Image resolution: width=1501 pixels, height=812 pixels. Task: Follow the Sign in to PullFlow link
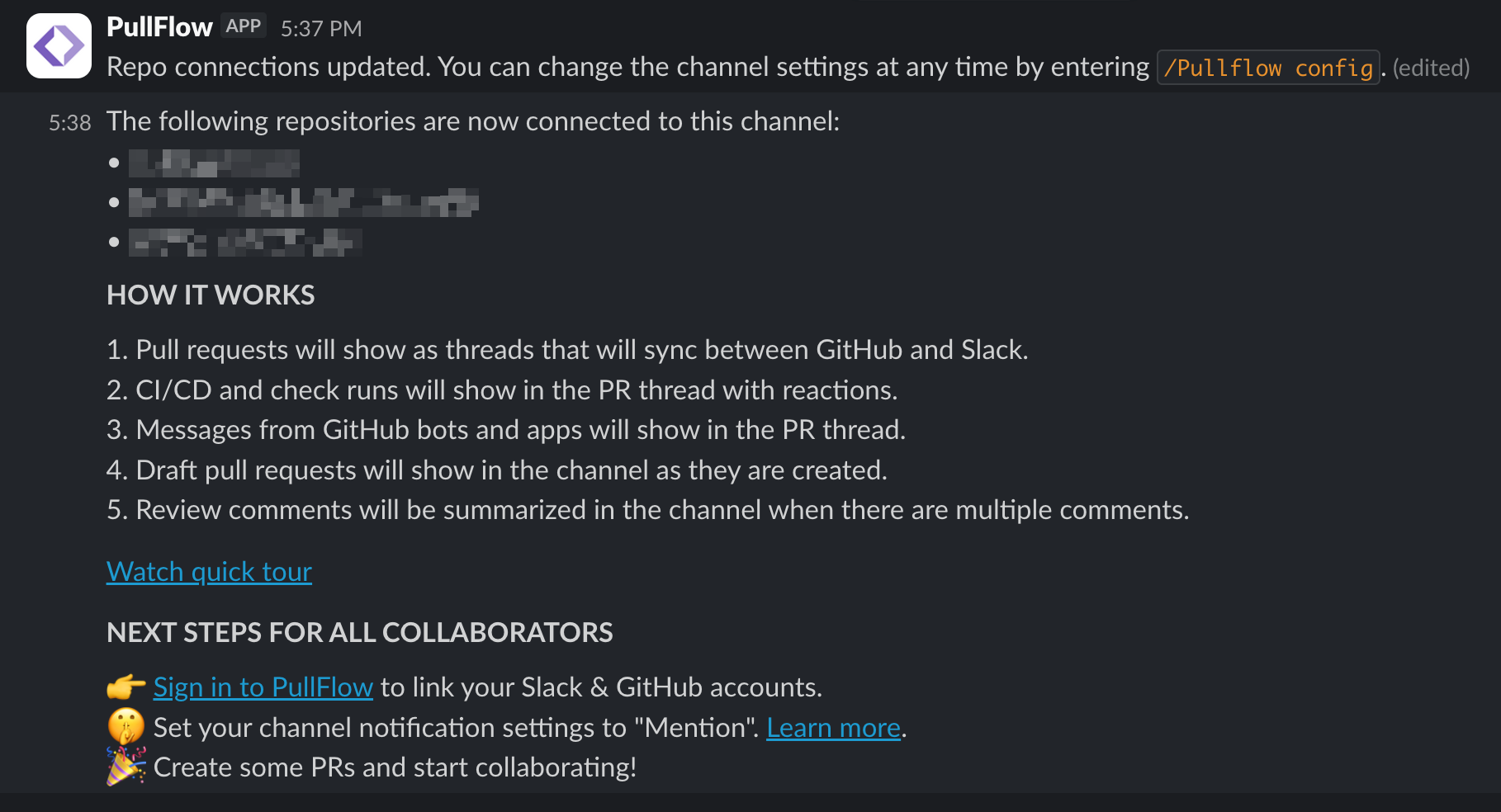(263, 687)
